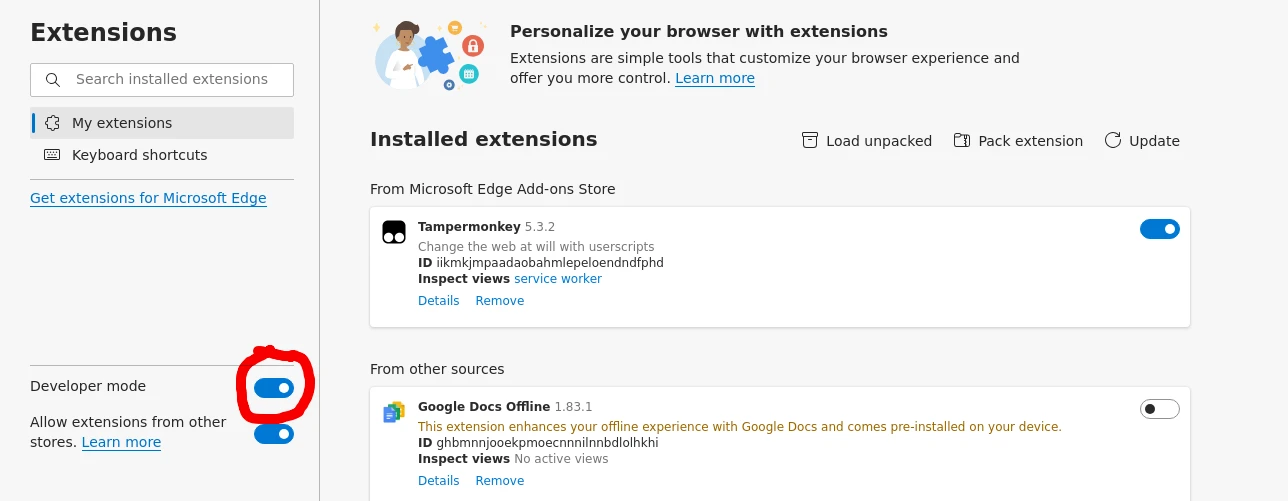The image size is (1288, 501).
Task: Disable the Tampermonkey extension toggle
Action: point(1160,229)
